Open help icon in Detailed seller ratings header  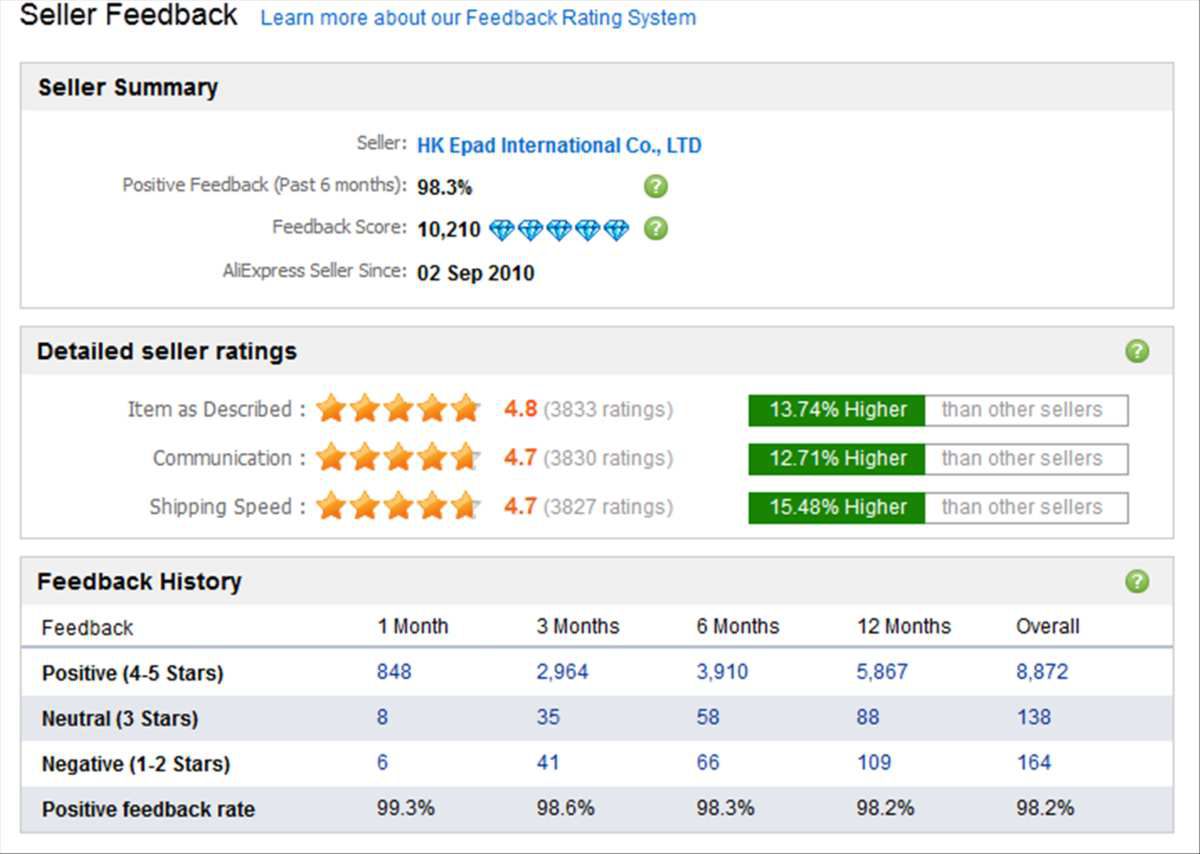[1137, 351]
